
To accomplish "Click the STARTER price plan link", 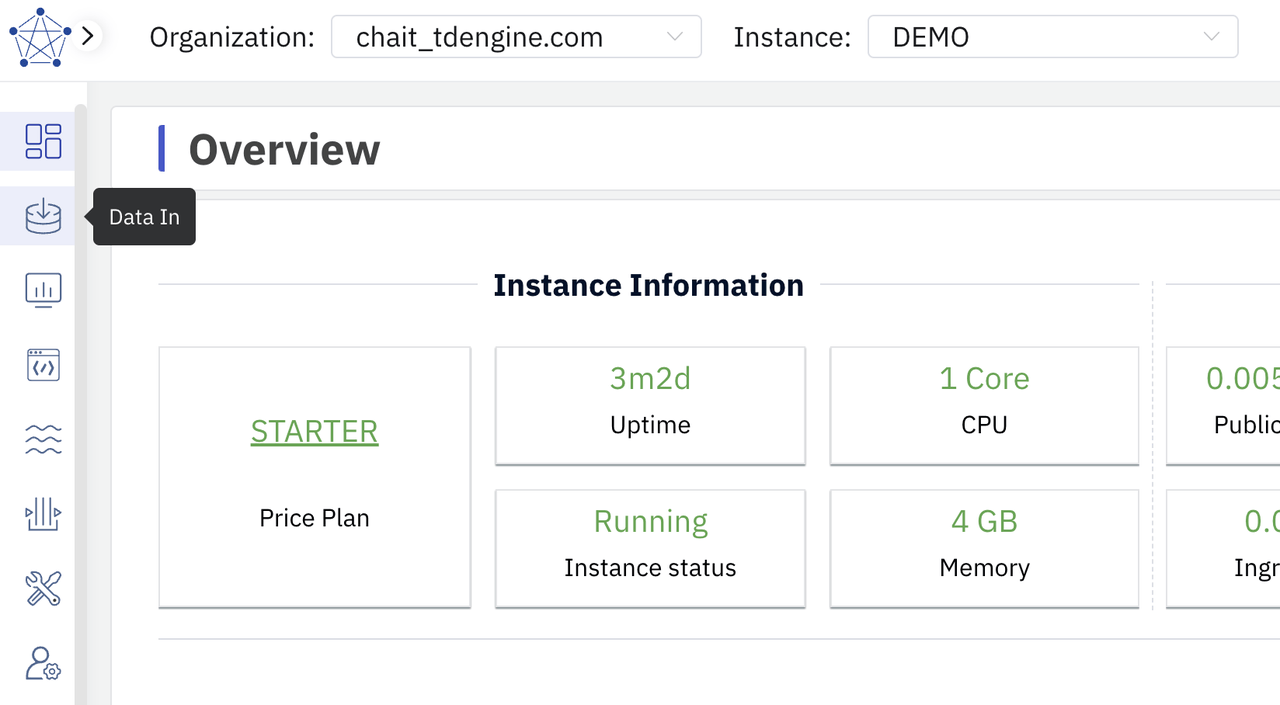I will point(314,431).
